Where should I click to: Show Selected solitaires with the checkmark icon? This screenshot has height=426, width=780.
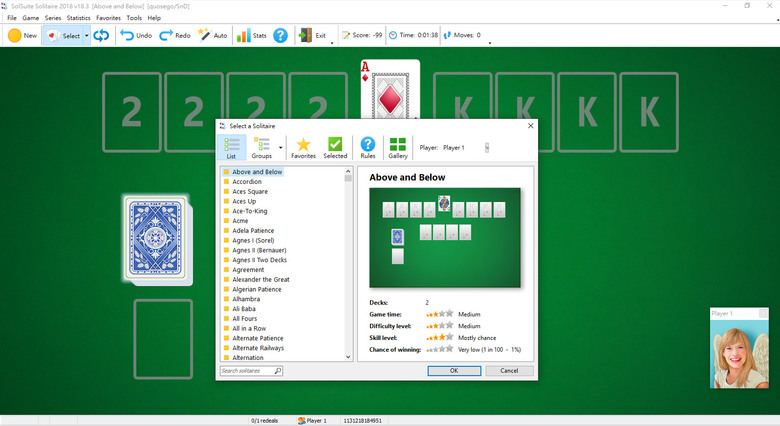point(335,148)
